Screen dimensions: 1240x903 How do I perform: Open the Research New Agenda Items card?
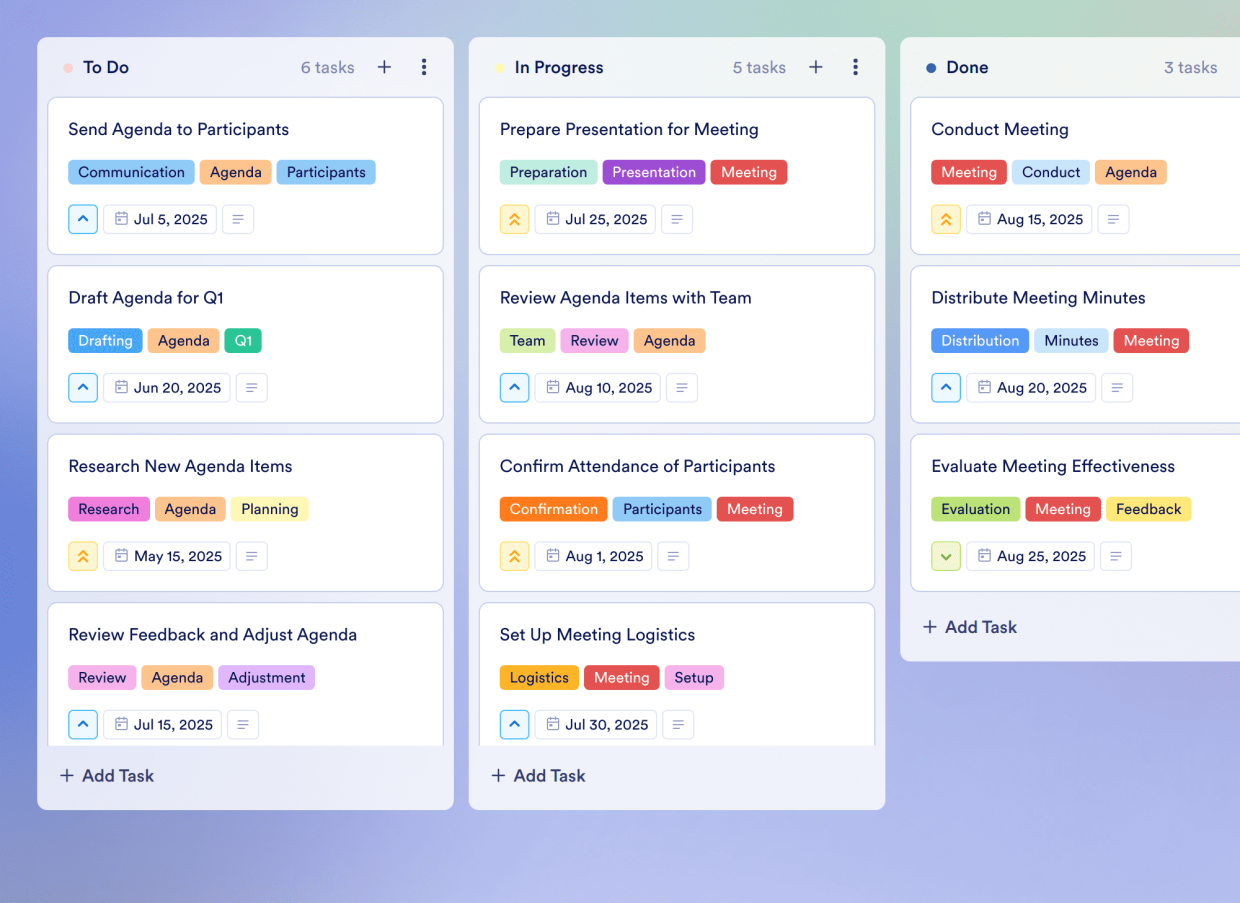[x=180, y=466]
